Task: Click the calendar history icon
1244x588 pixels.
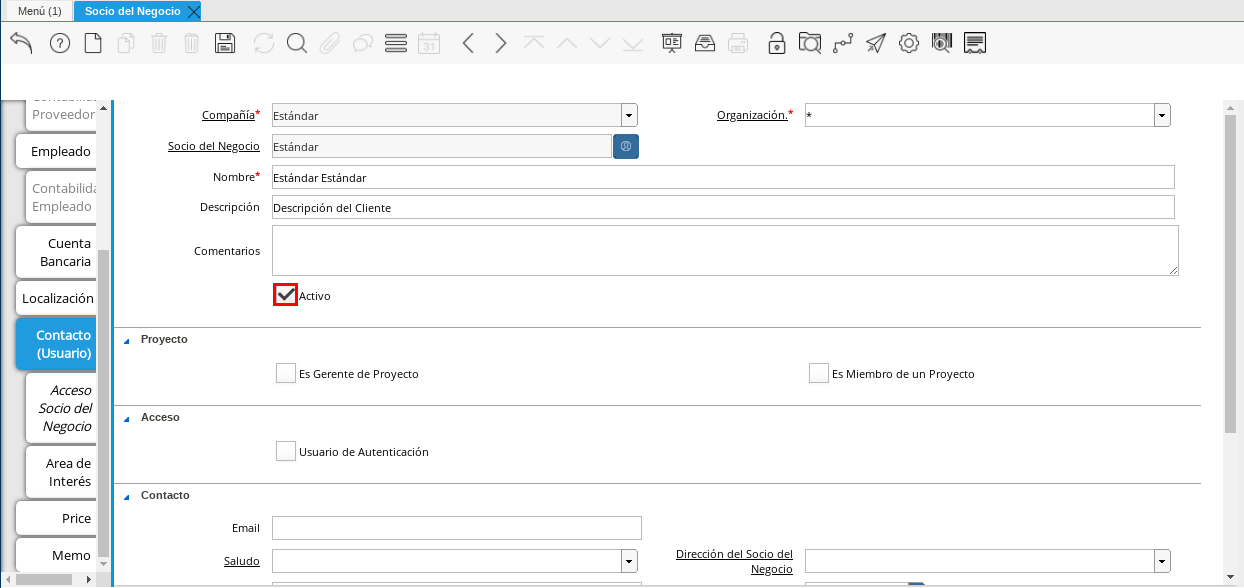Action: pyautogui.click(x=429, y=43)
